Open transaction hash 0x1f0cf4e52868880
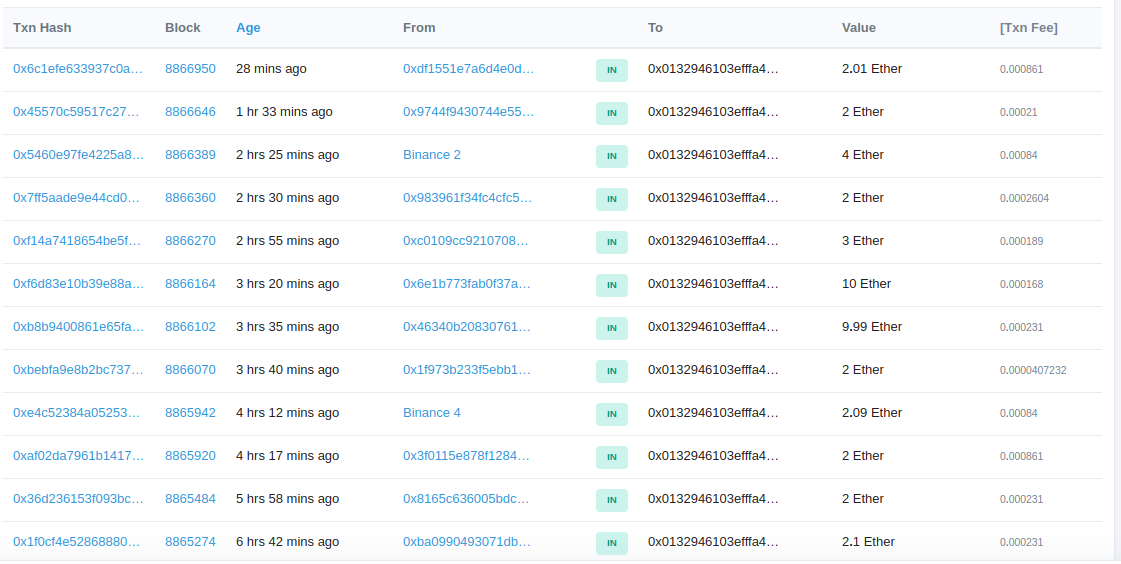This screenshot has height=564, width=1121. tap(76, 542)
